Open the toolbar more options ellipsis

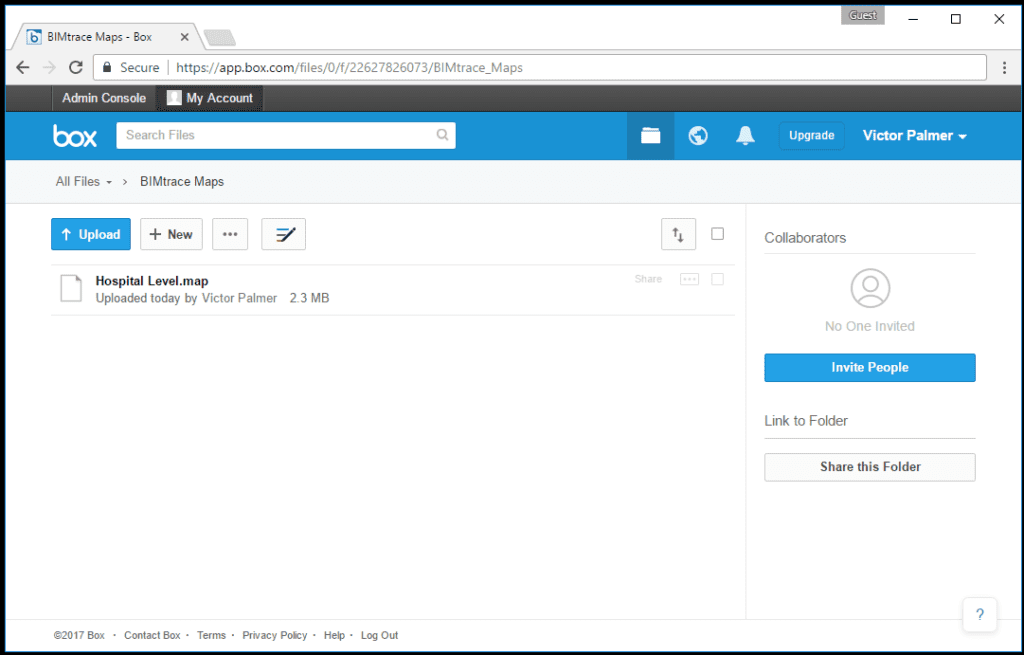coord(230,234)
